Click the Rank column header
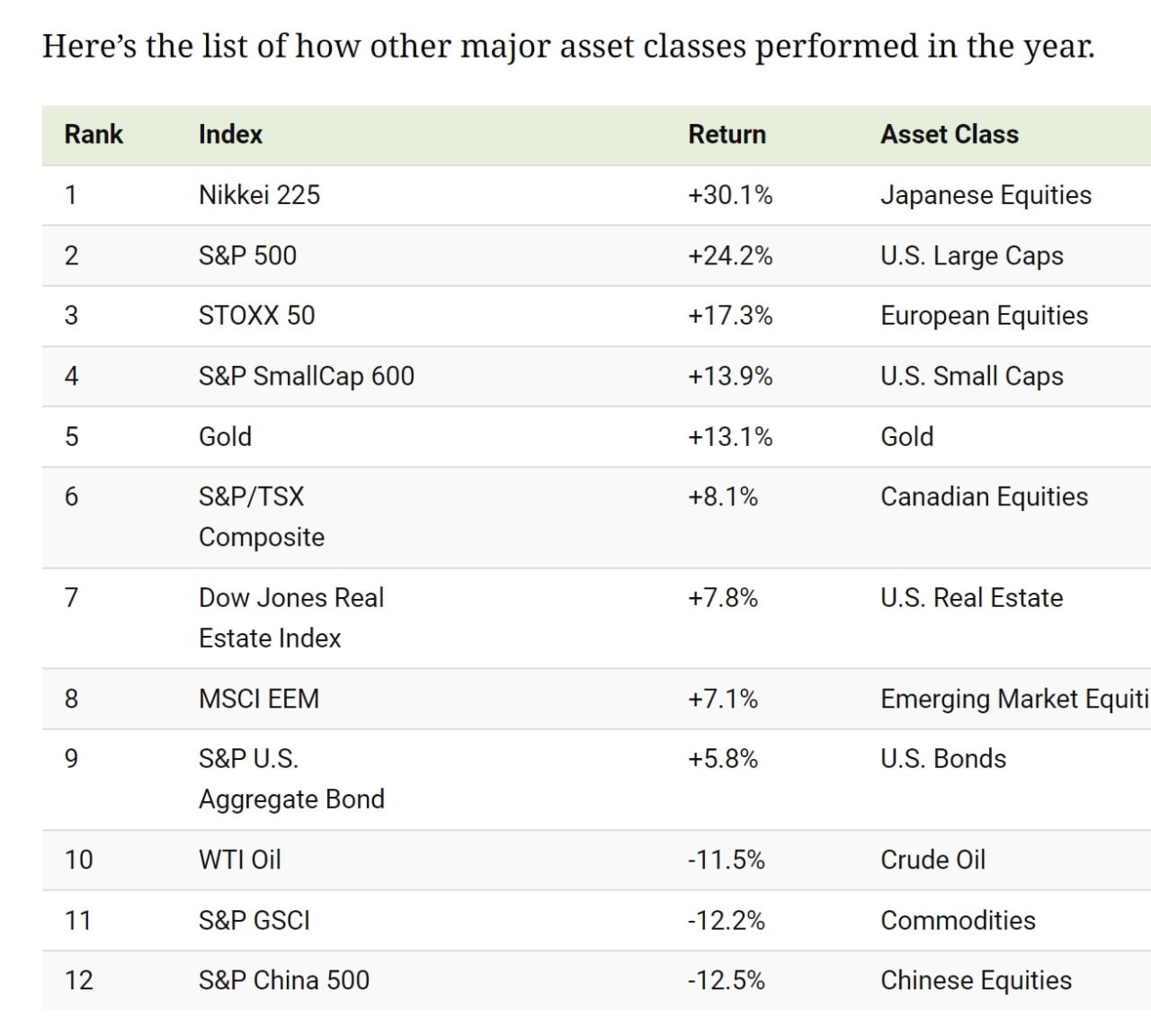This screenshot has width=1151, height=1036. pyautogui.click(x=94, y=135)
